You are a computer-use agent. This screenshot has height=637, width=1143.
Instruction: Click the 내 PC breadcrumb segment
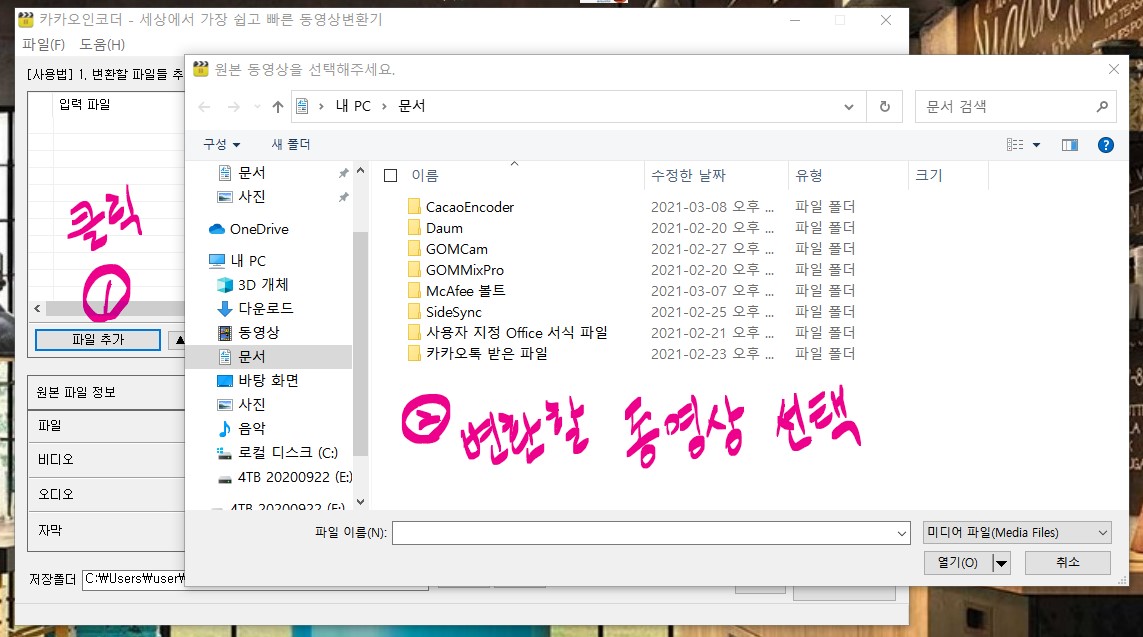click(353, 106)
